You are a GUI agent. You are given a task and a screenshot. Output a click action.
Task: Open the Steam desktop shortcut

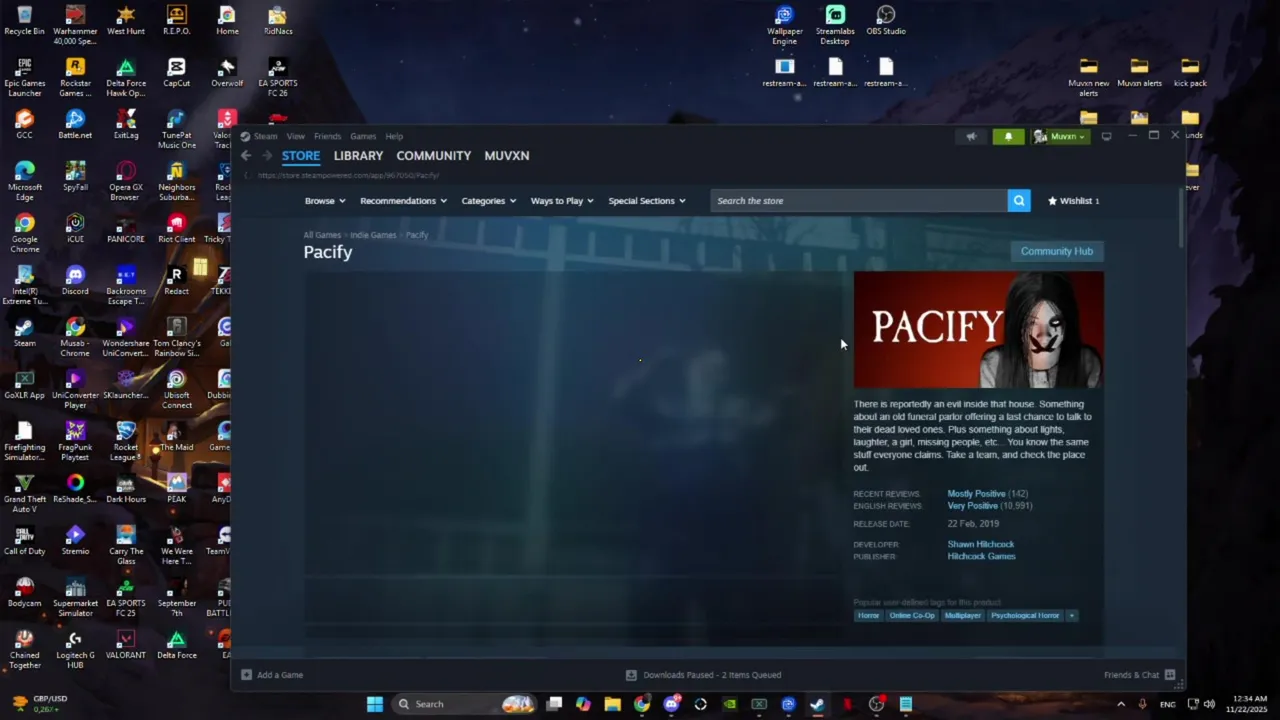[25, 332]
